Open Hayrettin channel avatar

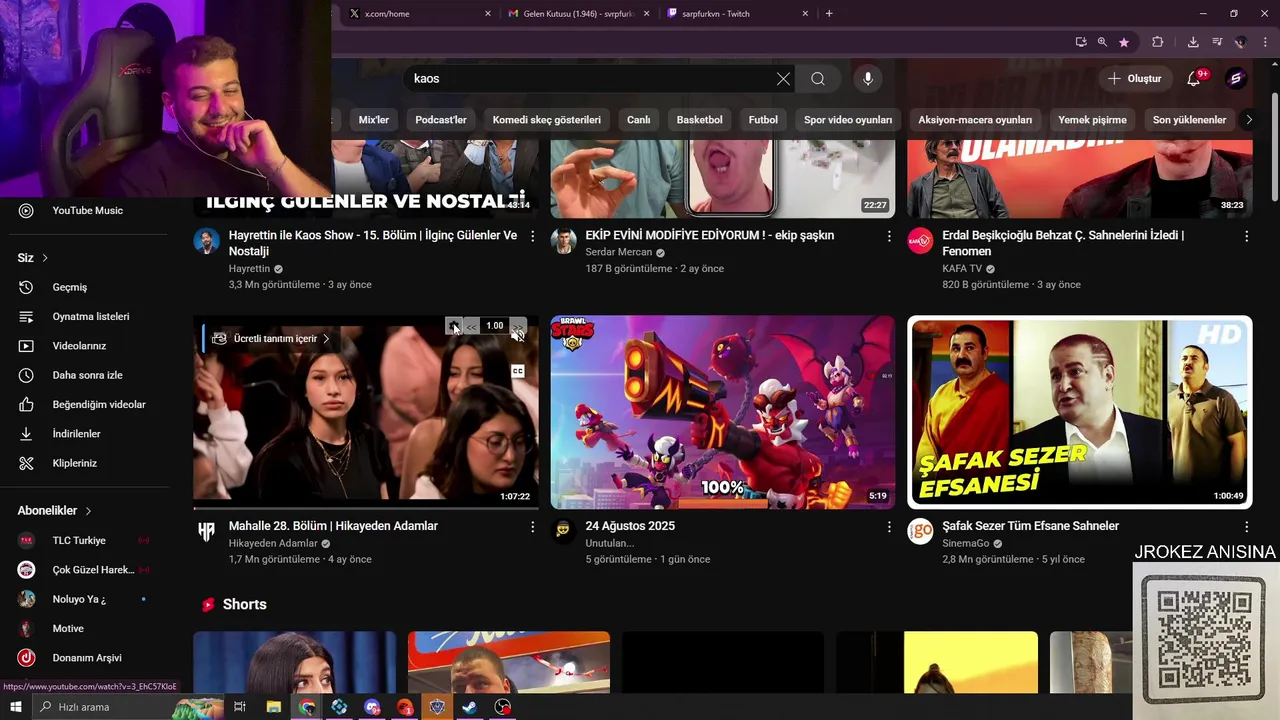point(207,241)
